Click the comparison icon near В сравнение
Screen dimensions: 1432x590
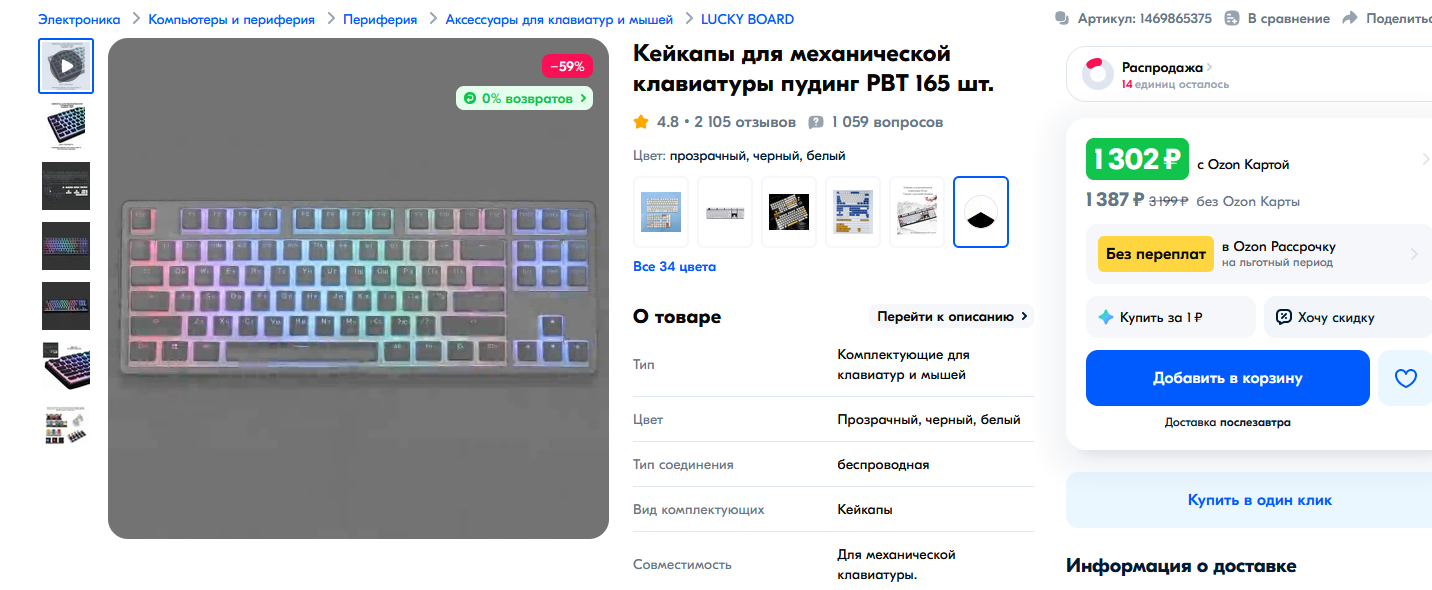tap(1232, 18)
